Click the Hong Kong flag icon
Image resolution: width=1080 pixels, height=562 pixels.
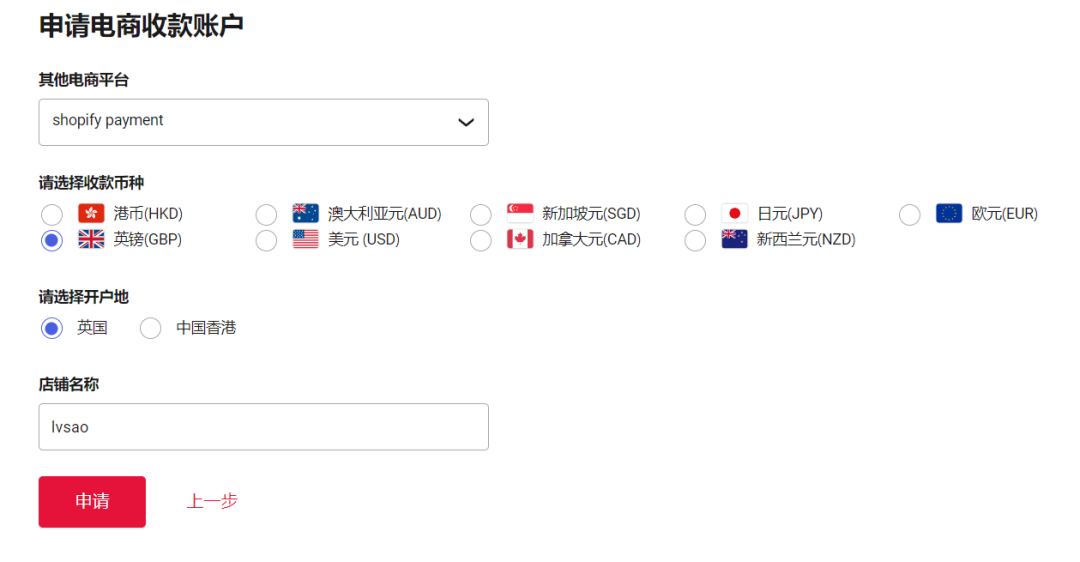[91, 214]
